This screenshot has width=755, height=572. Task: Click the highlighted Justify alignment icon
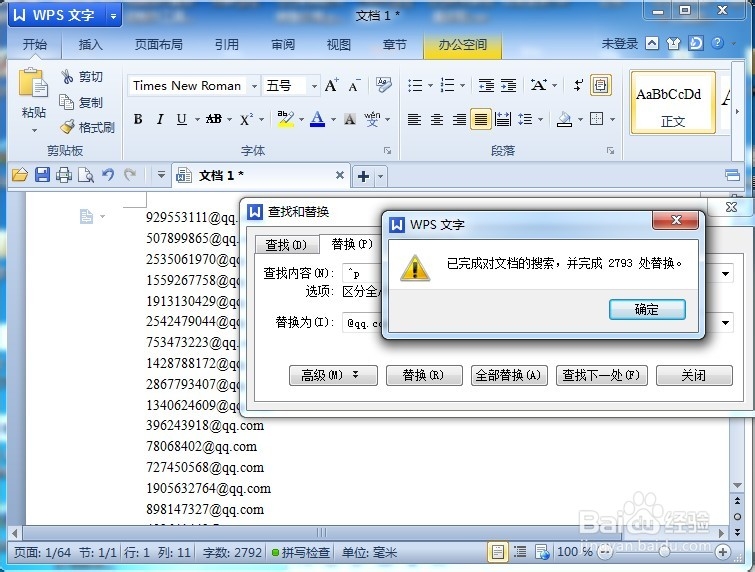click(481, 119)
